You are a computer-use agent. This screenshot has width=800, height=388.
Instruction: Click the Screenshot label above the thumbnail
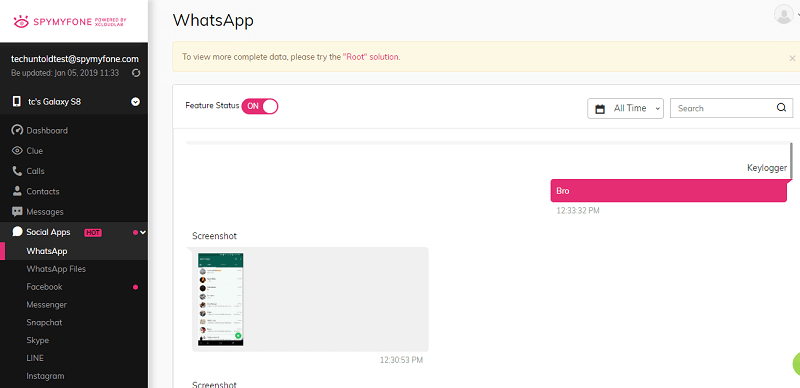pyautogui.click(x=214, y=236)
